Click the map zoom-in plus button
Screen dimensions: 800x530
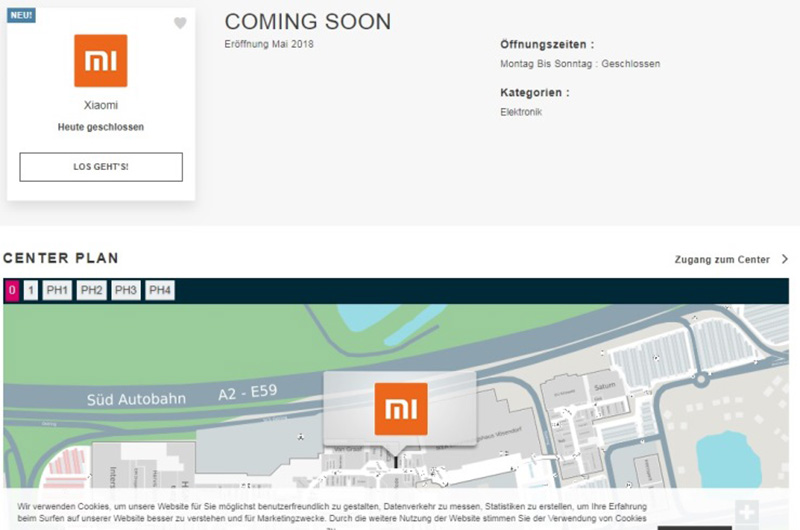[x=746, y=512]
